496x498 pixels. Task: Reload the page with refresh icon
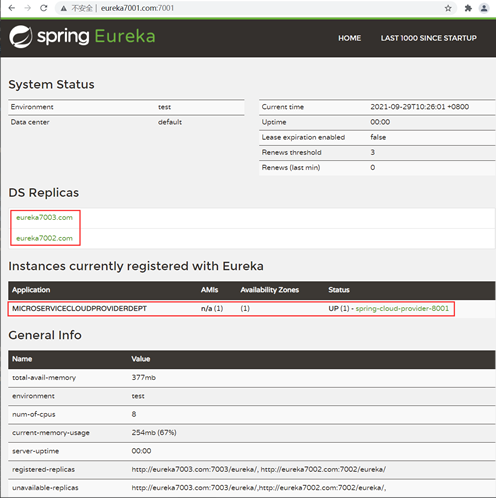(x=44, y=8)
